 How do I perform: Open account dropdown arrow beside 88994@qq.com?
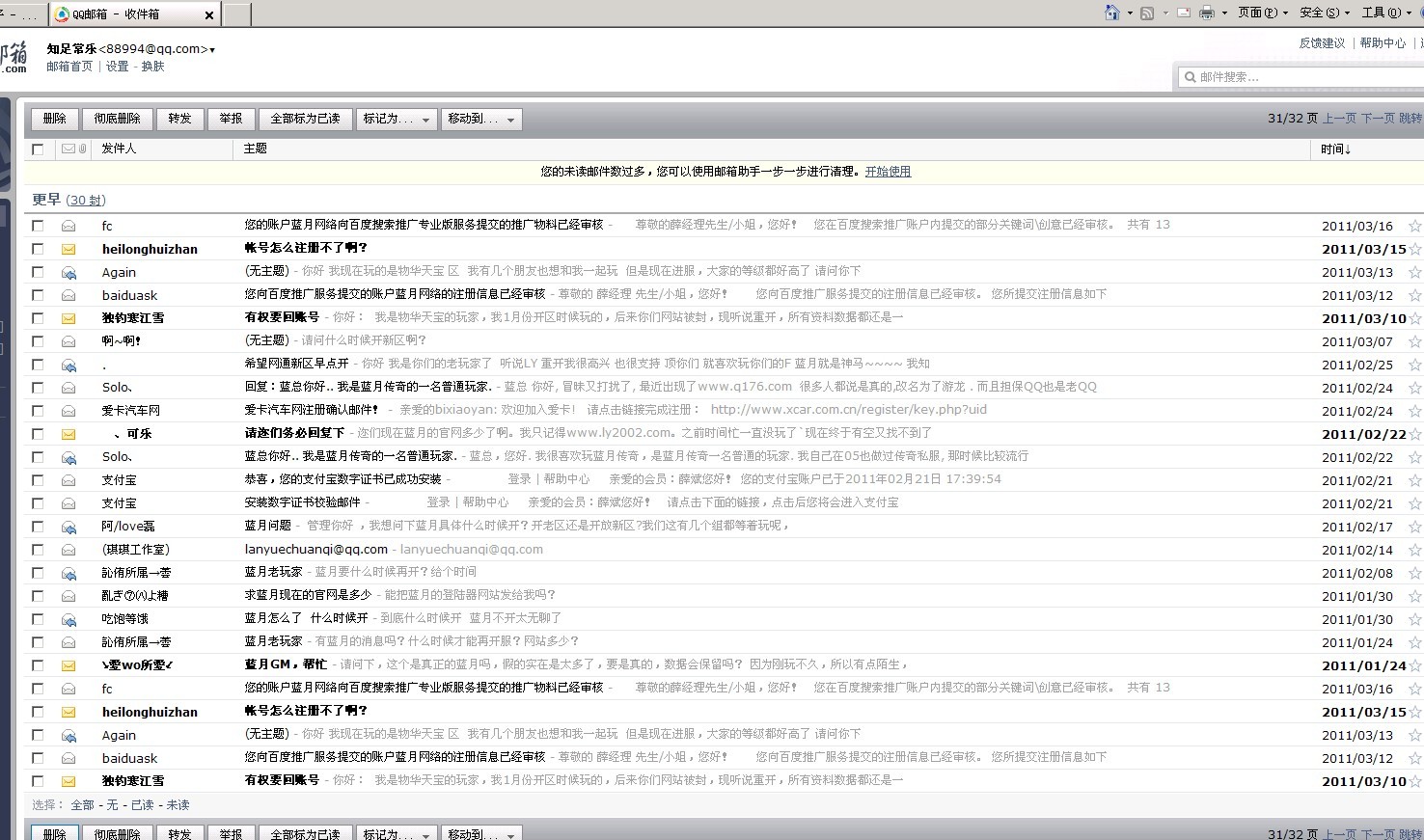pyautogui.click(x=212, y=50)
